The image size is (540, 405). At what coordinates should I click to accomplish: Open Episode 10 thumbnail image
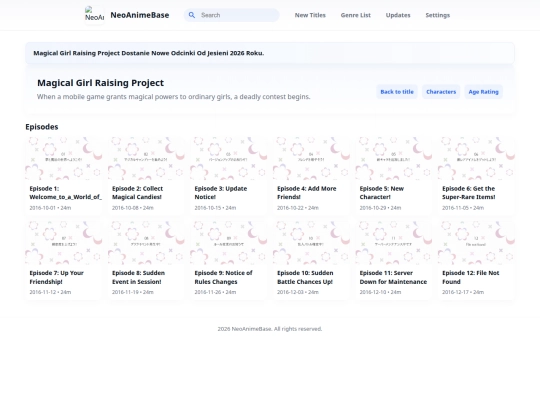(x=311, y=243)
